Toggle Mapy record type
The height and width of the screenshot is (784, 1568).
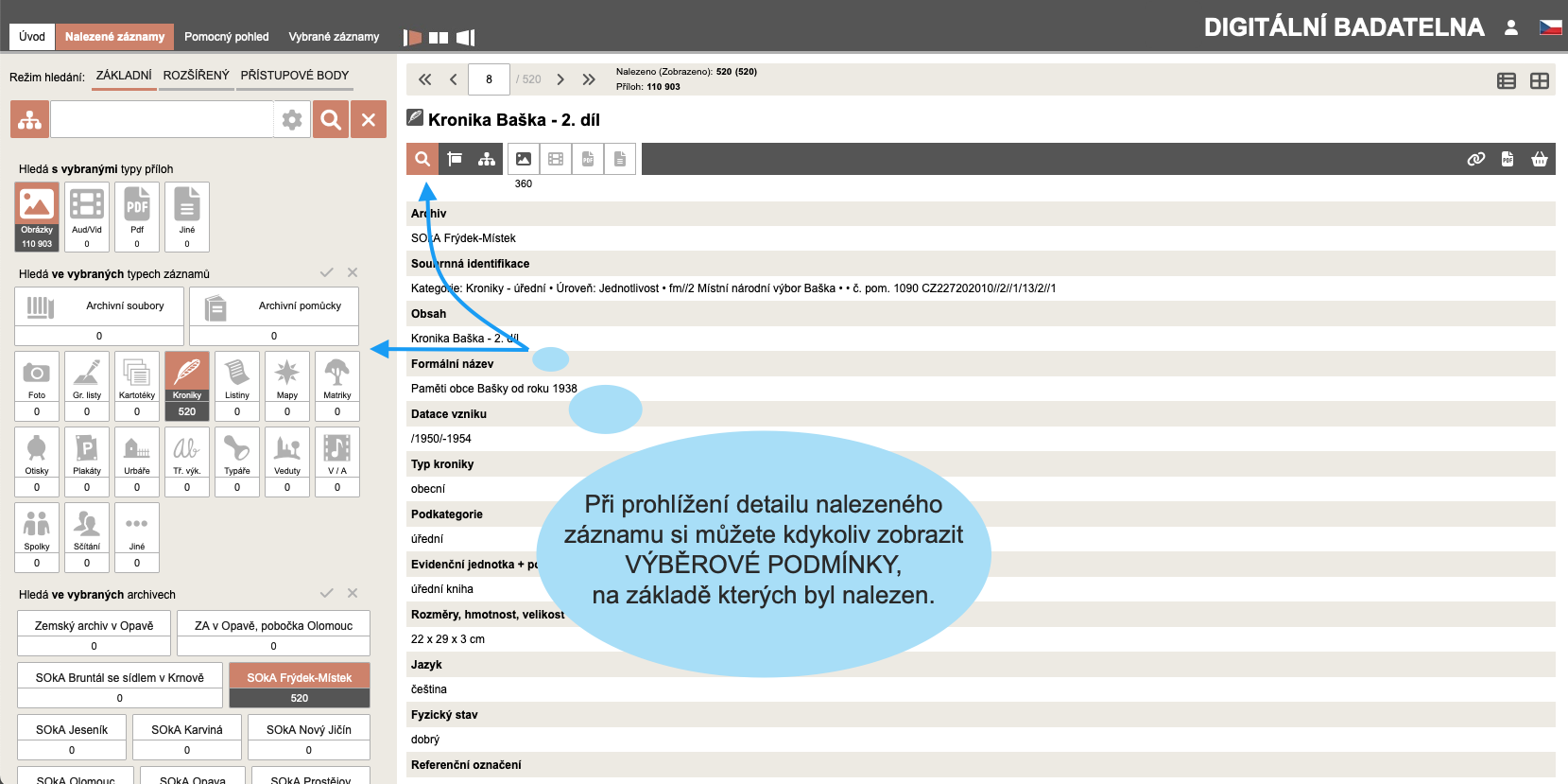pyautogui.click(x=287, y=386)
